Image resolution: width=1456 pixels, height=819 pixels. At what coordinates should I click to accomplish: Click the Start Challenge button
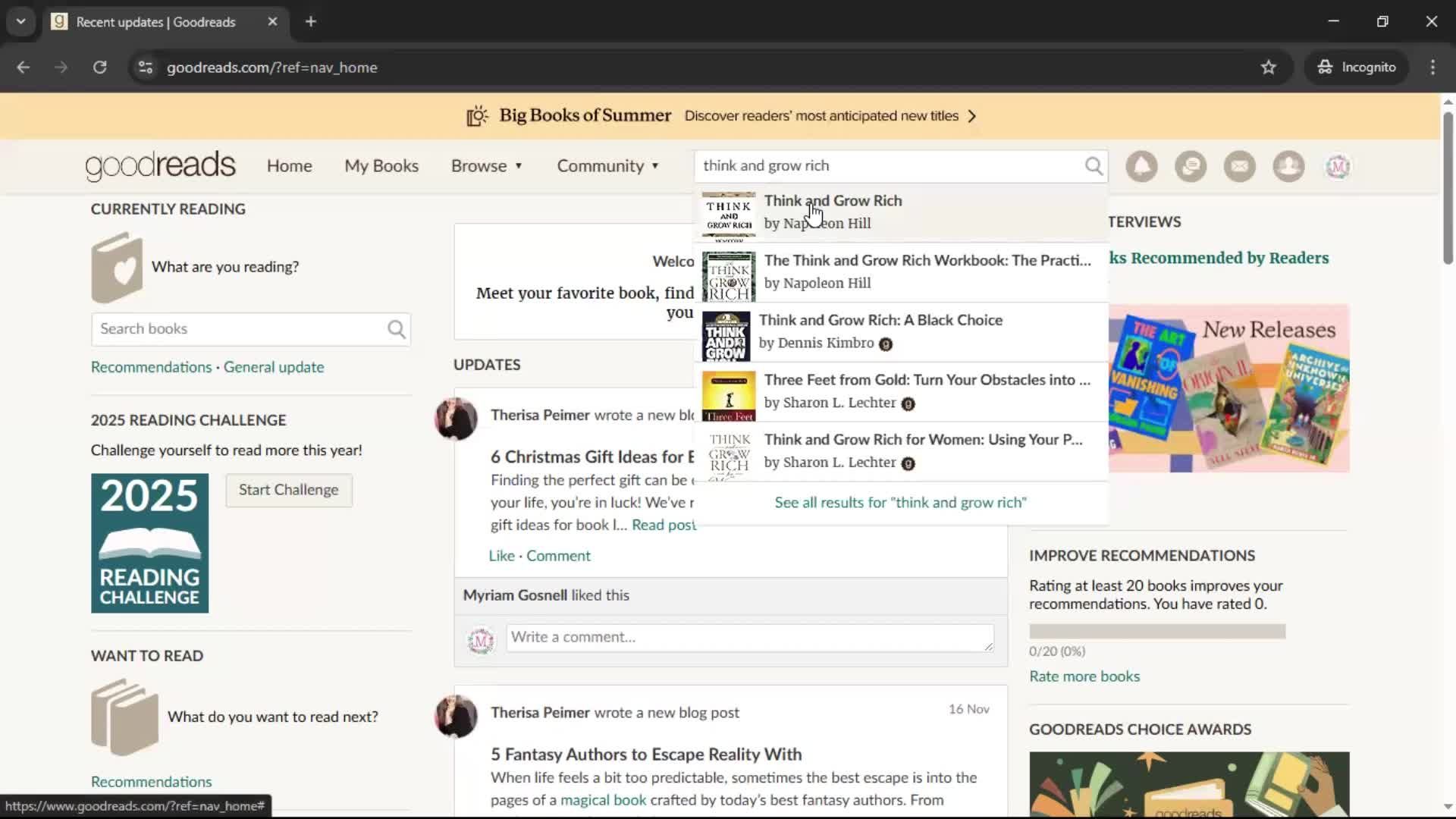pyautogui.click(x=288, y=490)
